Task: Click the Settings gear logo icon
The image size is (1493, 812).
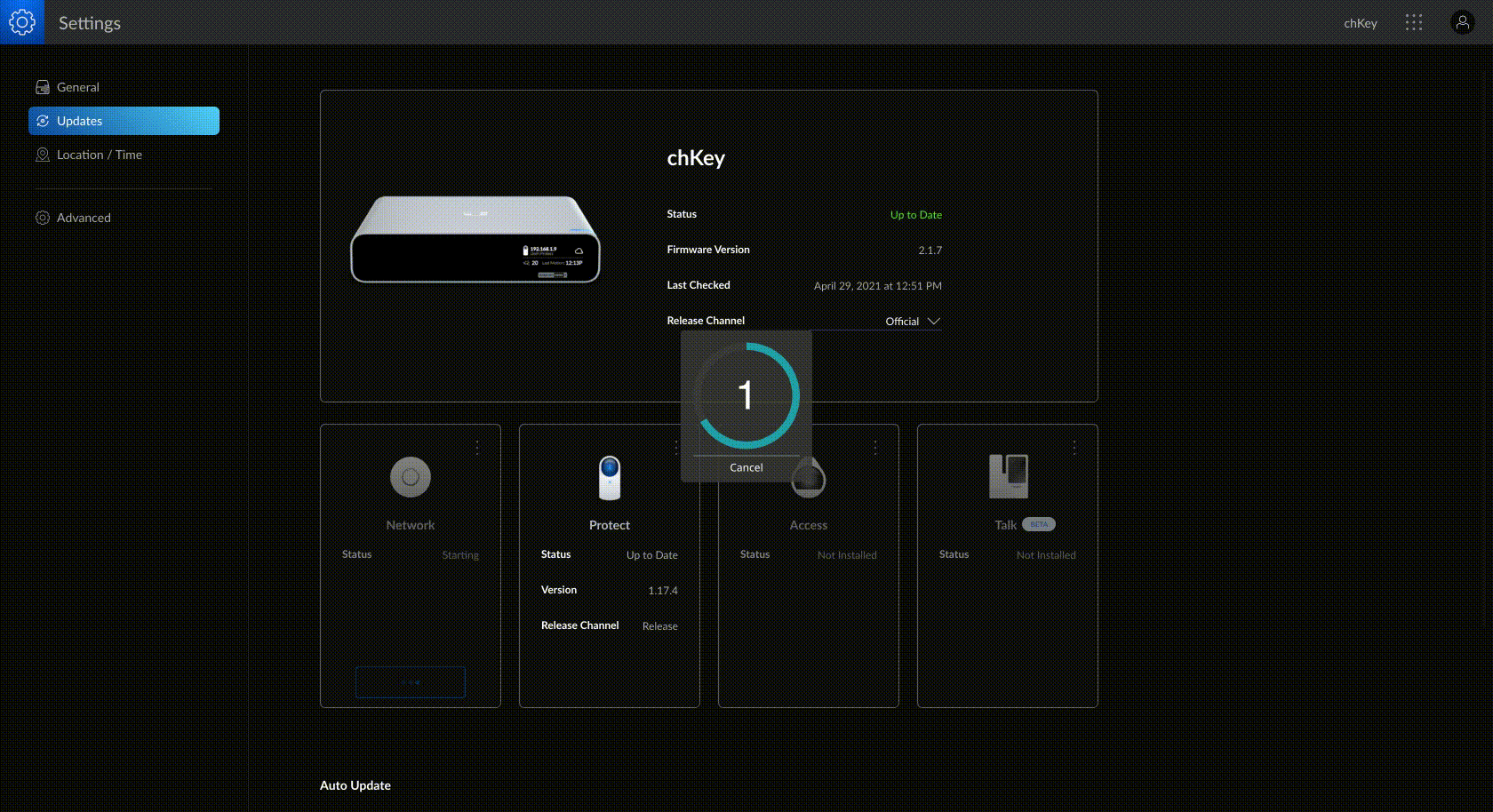Action: [21, 22]
